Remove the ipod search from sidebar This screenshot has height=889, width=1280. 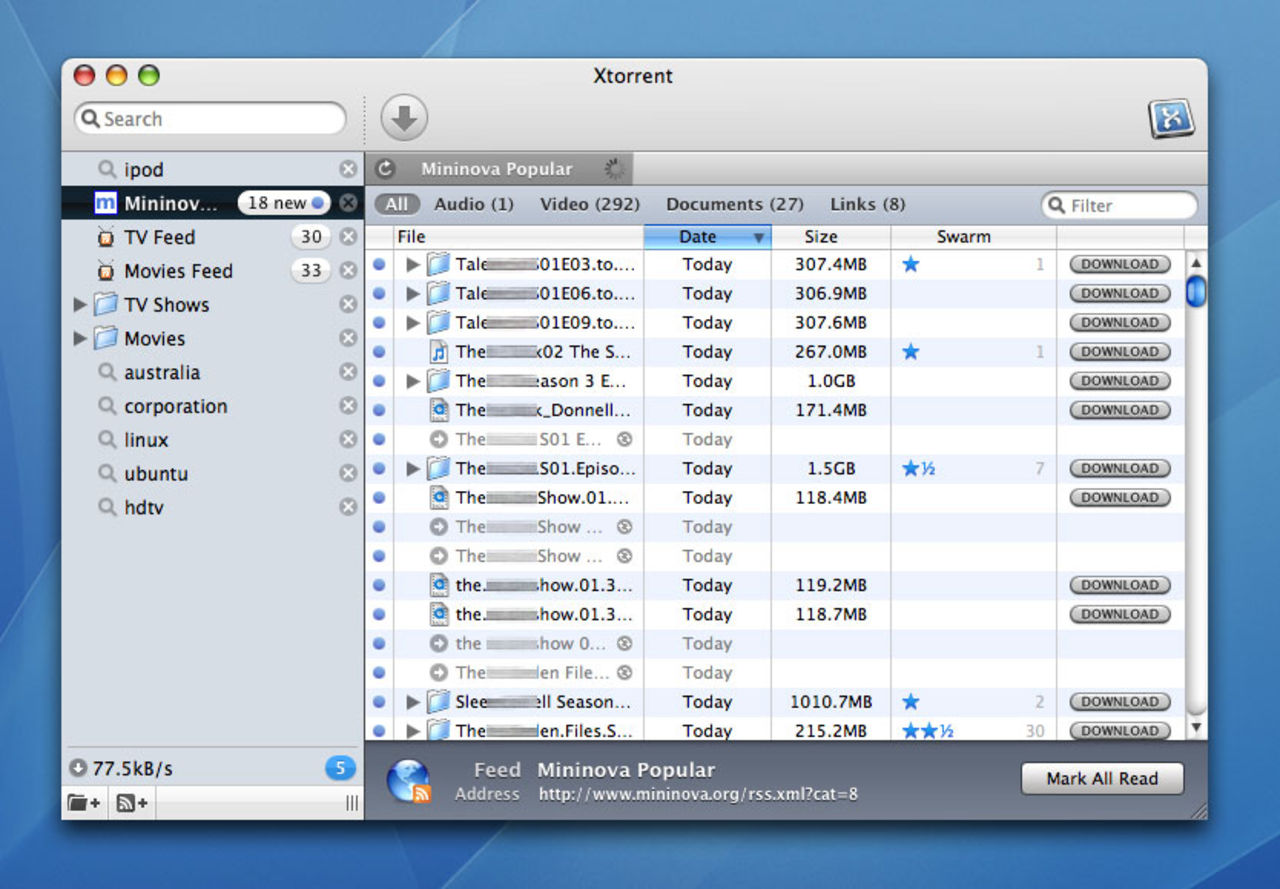[x=347, y=169]
